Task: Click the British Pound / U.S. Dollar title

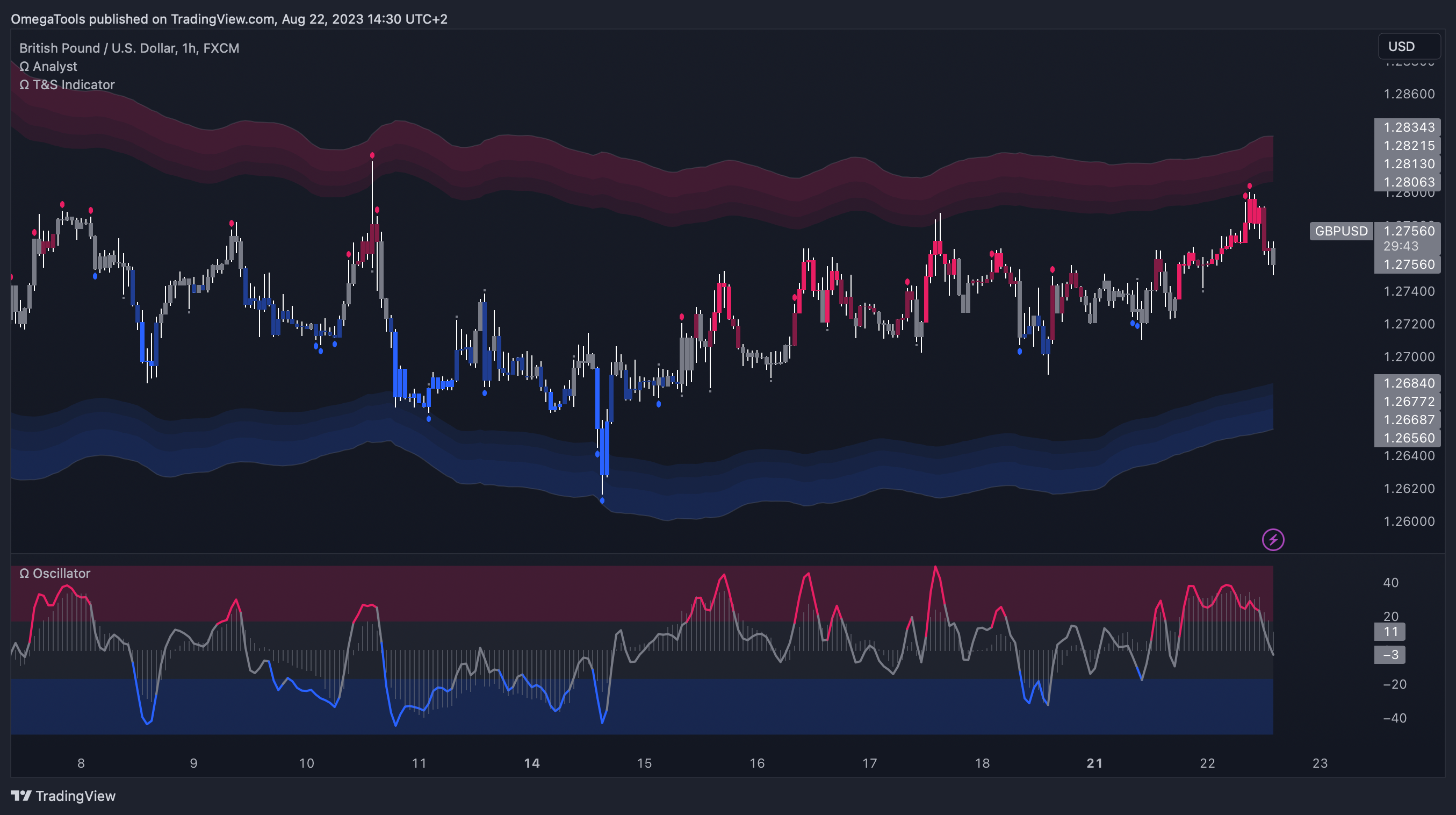Action: (129, 48)
